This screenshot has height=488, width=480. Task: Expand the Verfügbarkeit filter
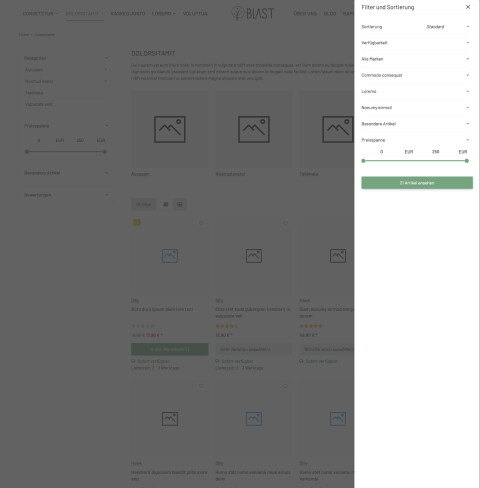pyautogui.click(x=415, y=43)
